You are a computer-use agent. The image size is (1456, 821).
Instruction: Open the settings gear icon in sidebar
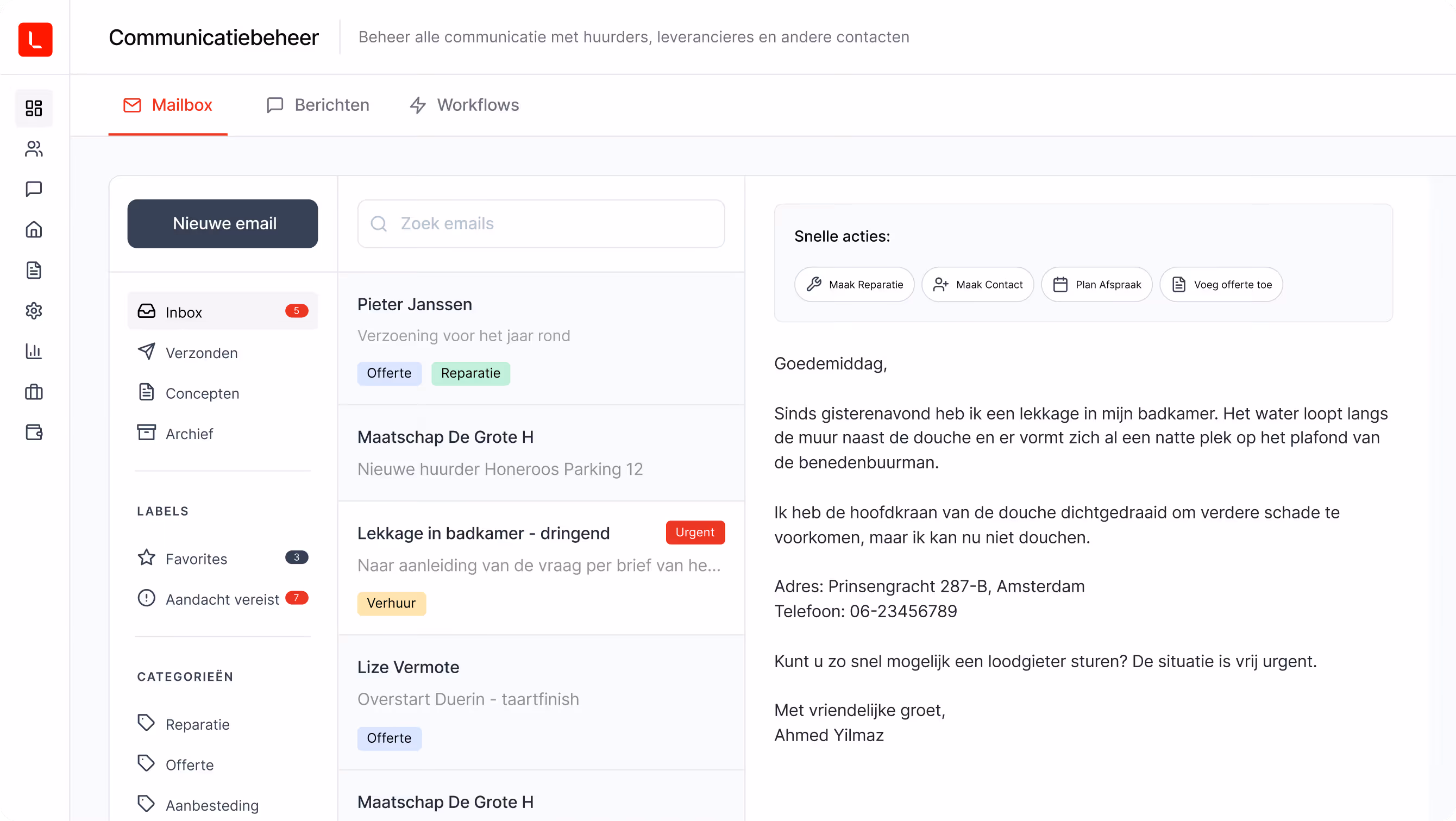[34, 310]
